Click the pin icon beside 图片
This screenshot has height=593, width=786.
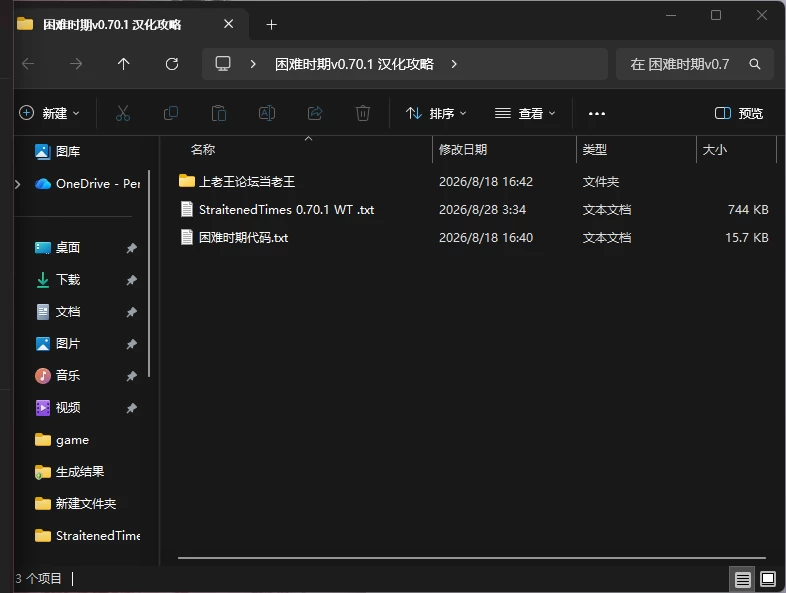coord(131,344)
